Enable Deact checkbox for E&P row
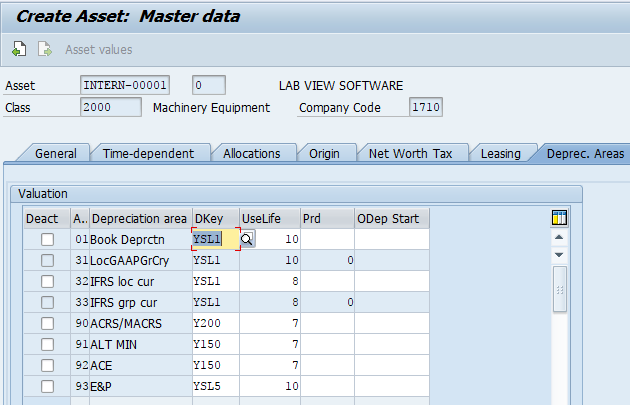630x405 pixels. pyautogui.click(x=47, y=386)
